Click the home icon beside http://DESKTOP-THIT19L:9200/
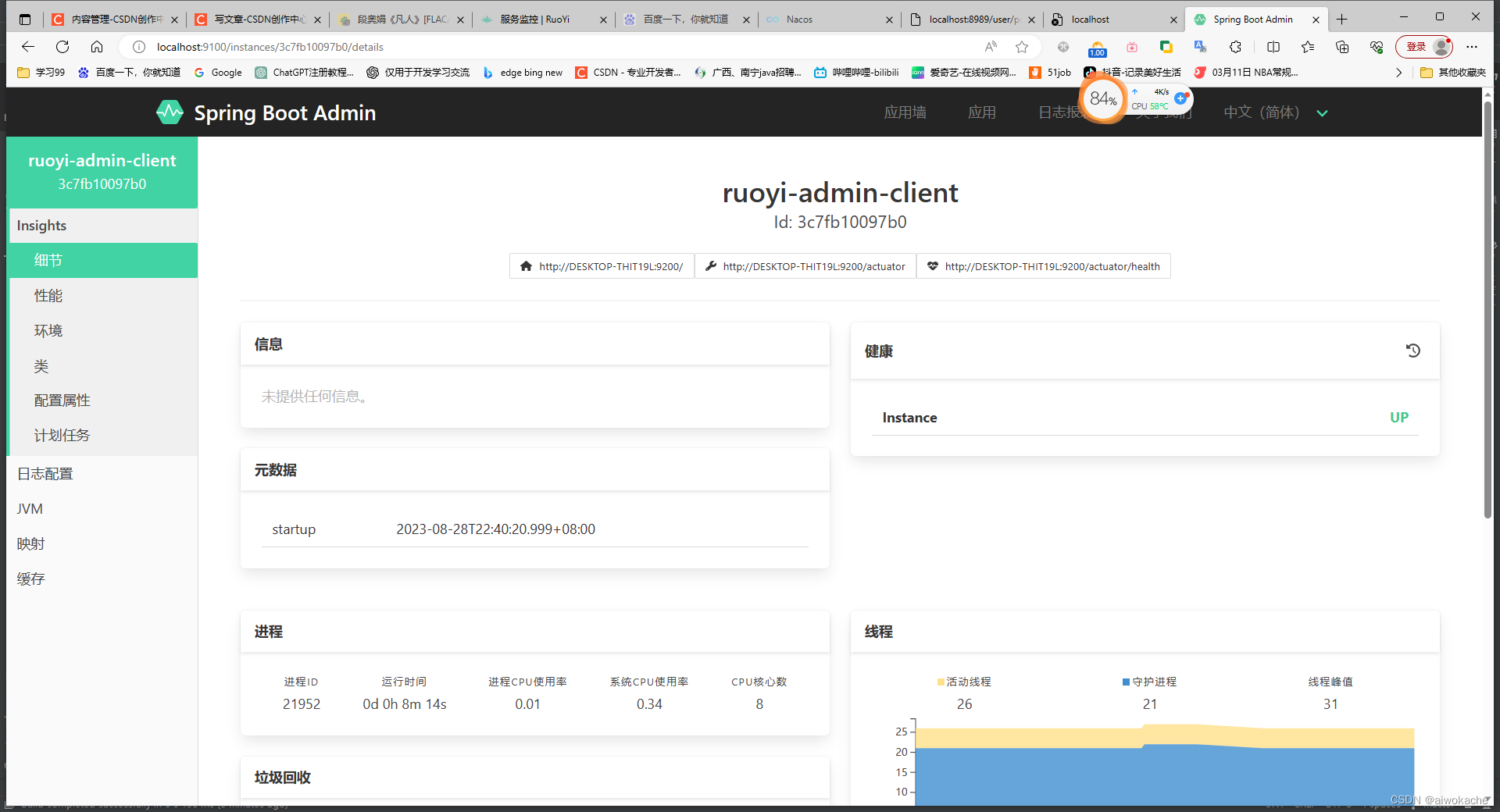 527,266
